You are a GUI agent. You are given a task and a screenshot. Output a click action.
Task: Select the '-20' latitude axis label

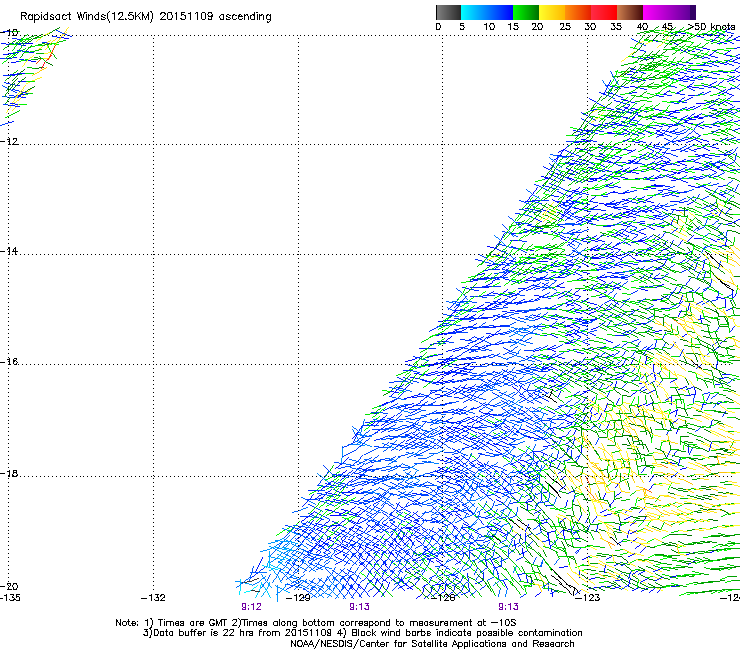click(10, 586)
